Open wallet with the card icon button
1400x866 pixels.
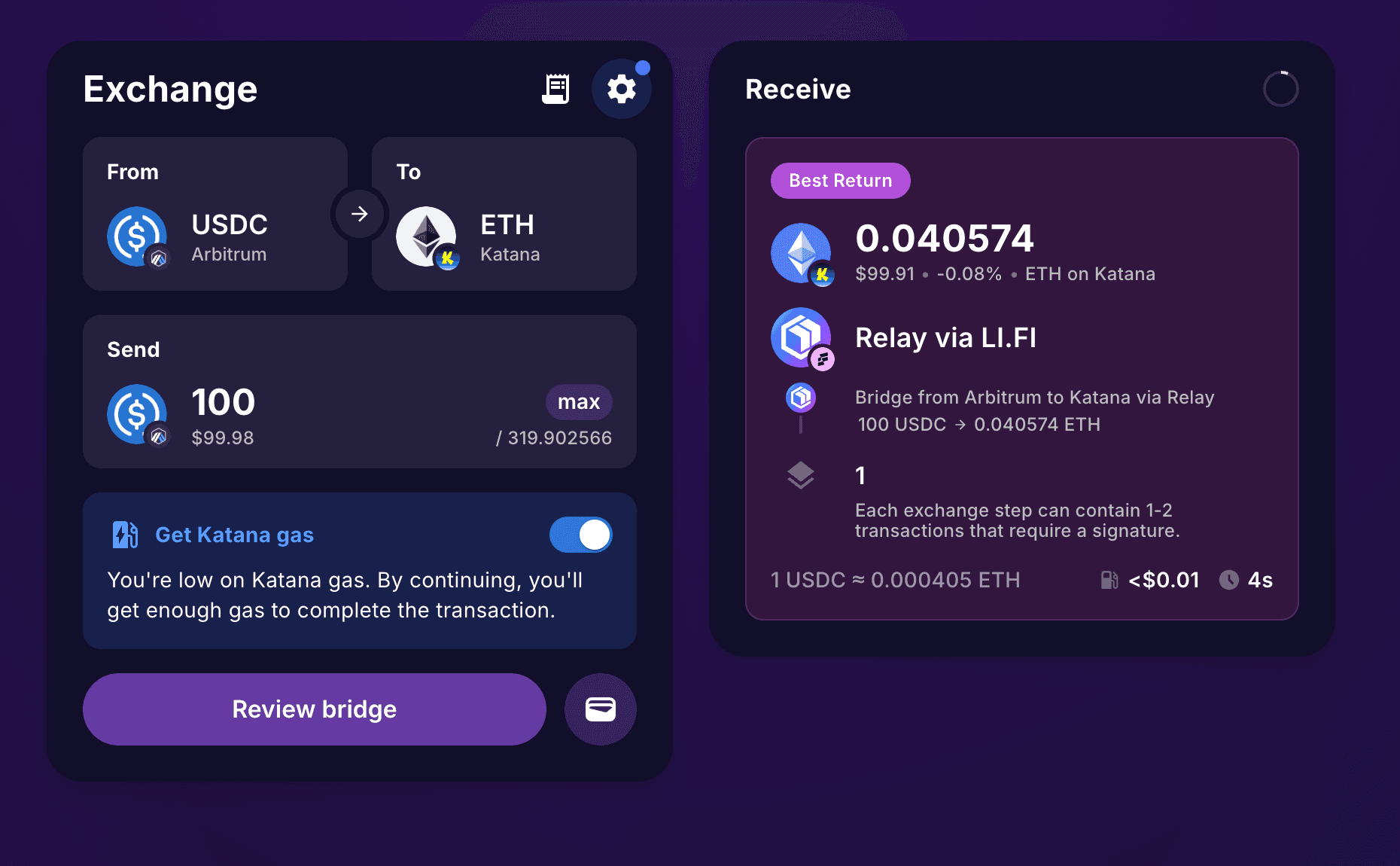[x=601, y=709]
